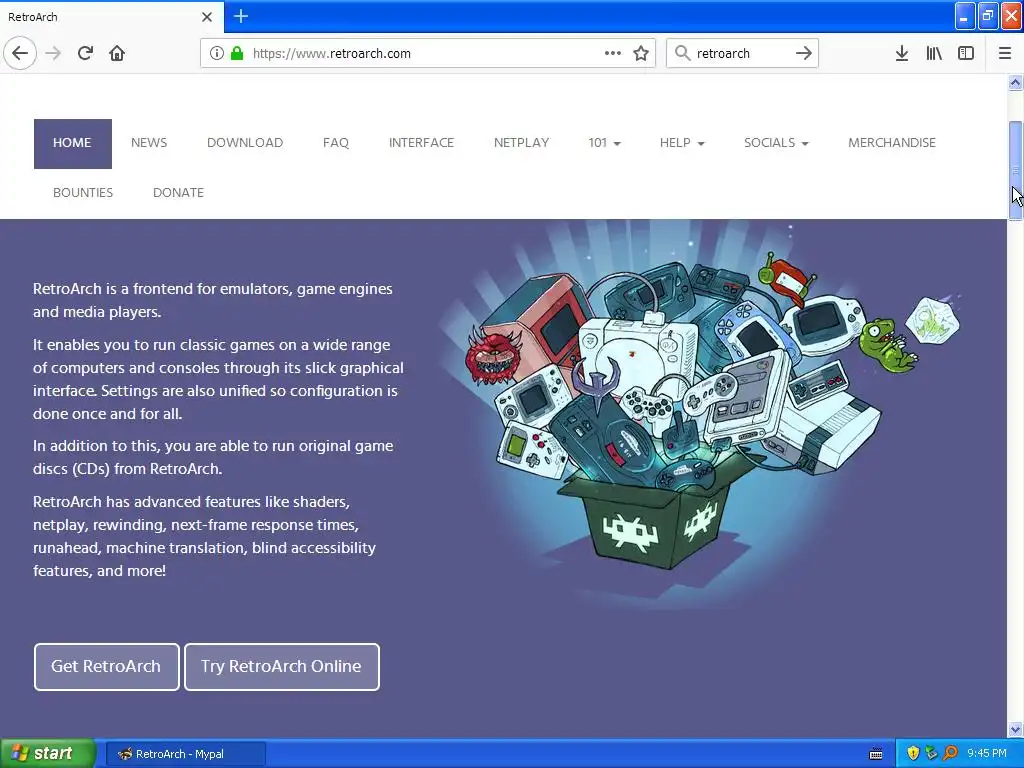Viewport: 1024px width, 768px height.
Task: Open the Windows start menu
Action: point(47,753)
